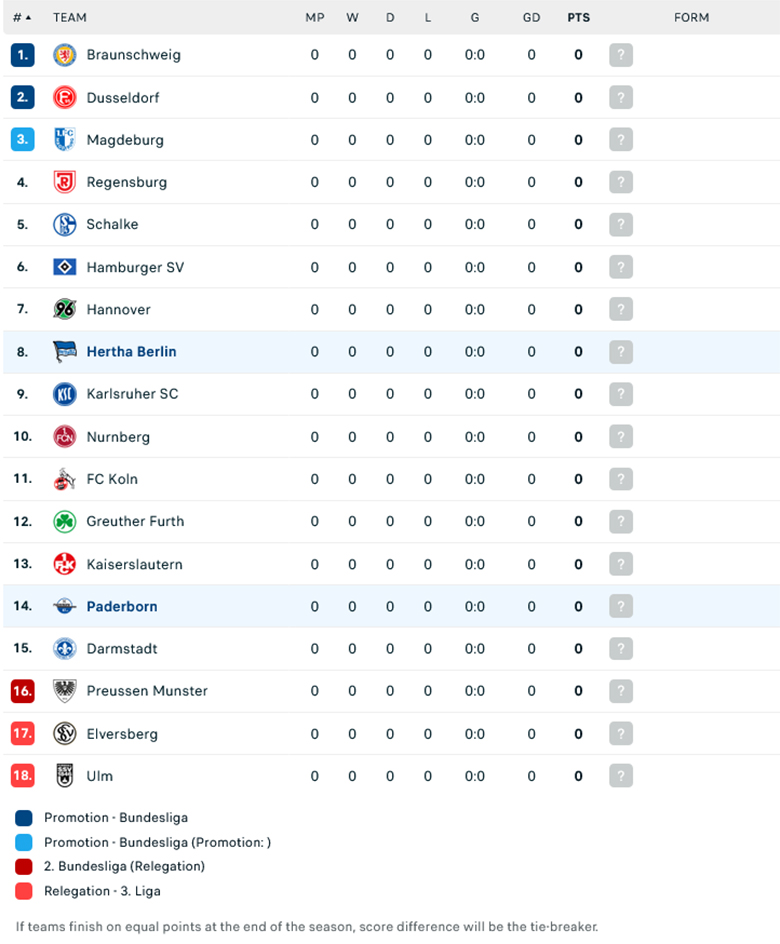Sort standings by the GD column header
The image size is (780, 944).
[531, 17]
